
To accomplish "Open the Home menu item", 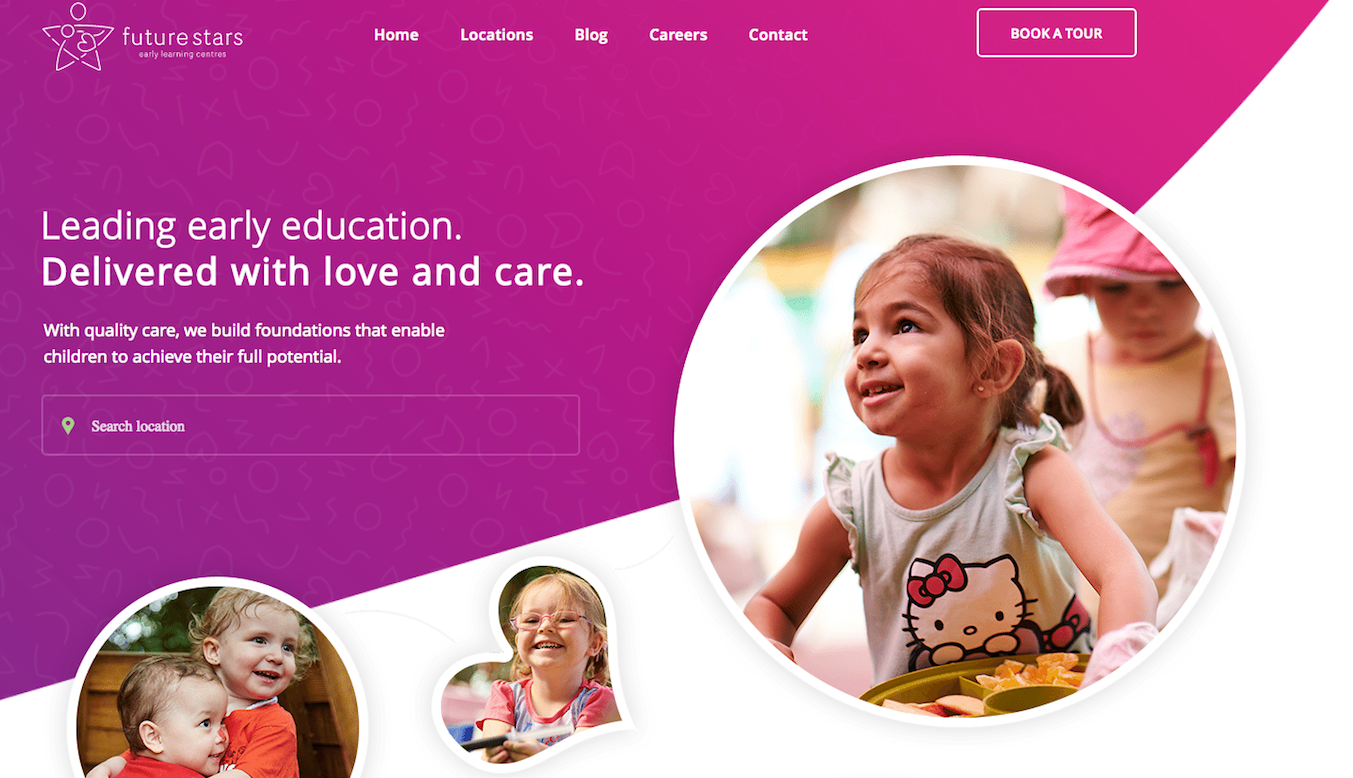I will click(x=396, y=34).
